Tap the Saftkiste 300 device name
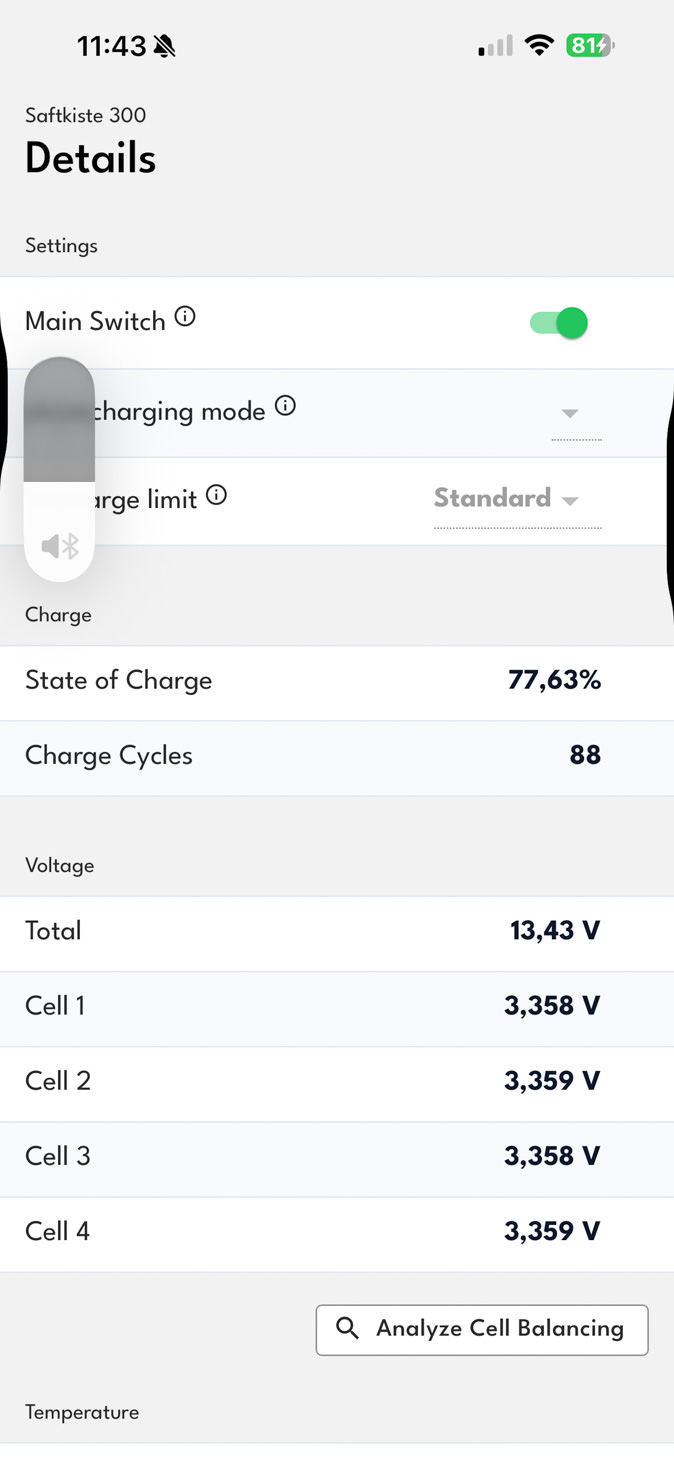674x1460 pixels. (86, 115)
